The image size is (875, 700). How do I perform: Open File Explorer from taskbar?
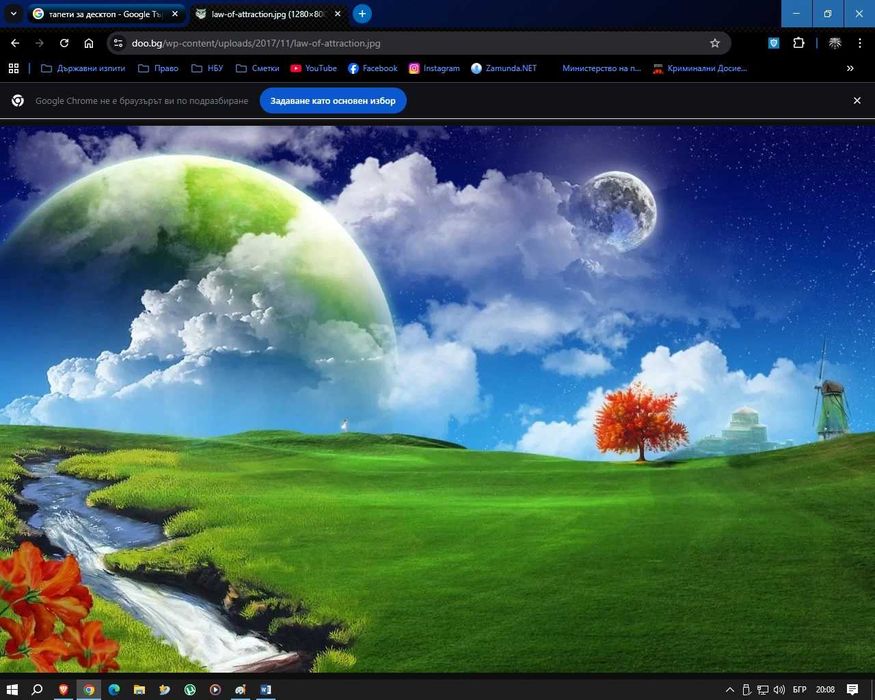point(140,689)
